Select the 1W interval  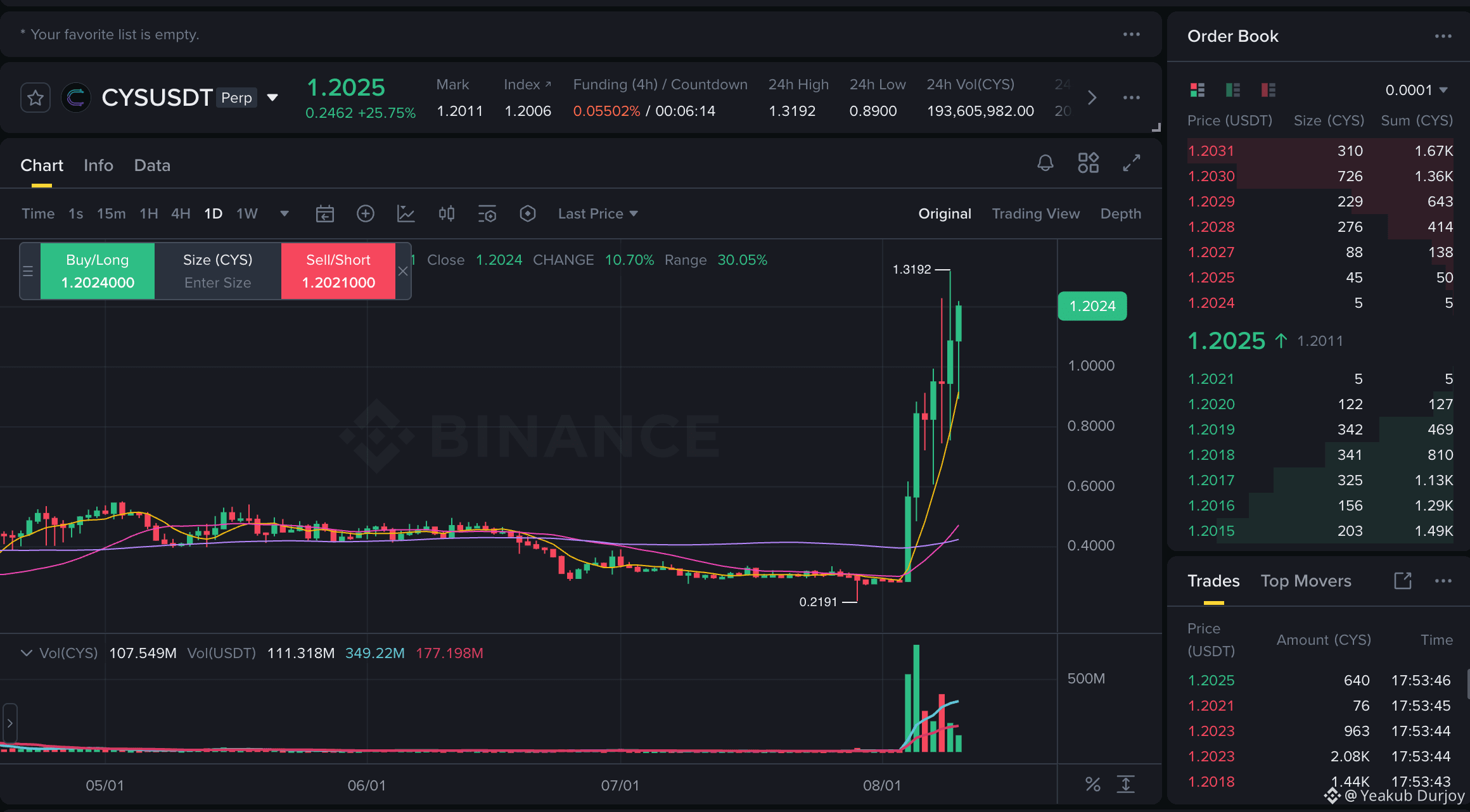[247, 214]
